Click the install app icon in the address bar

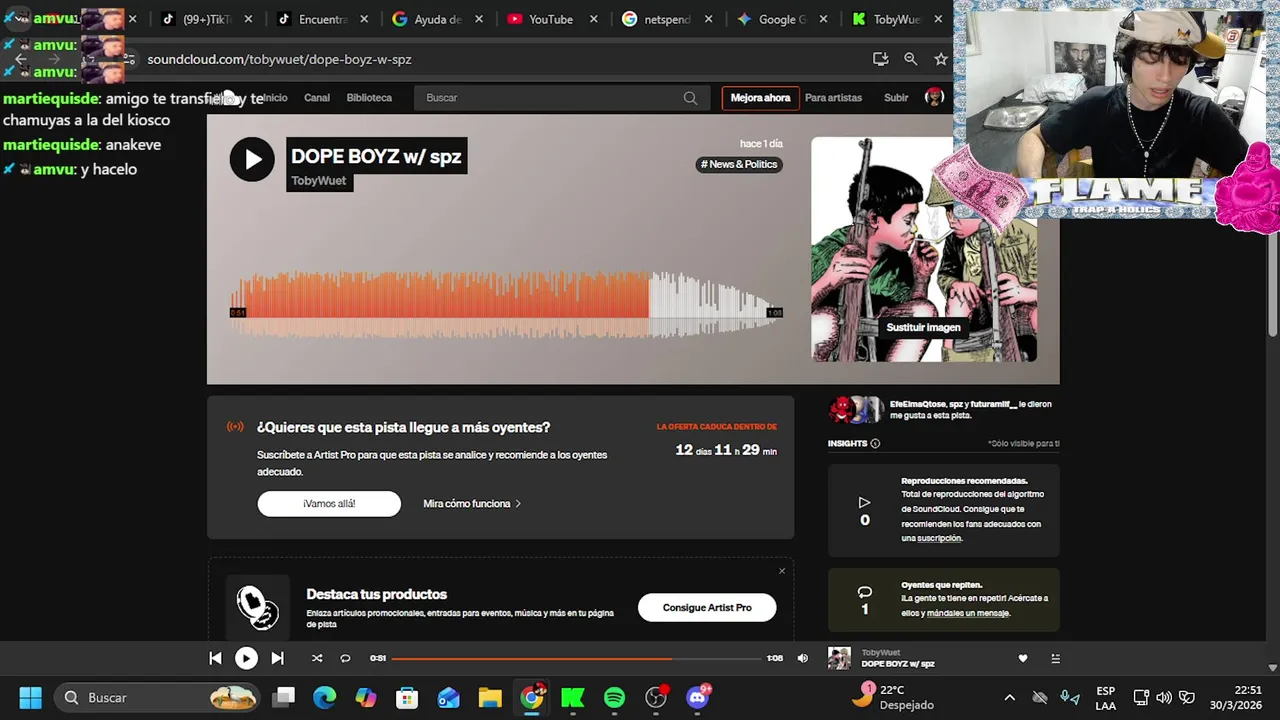(880, 59)
